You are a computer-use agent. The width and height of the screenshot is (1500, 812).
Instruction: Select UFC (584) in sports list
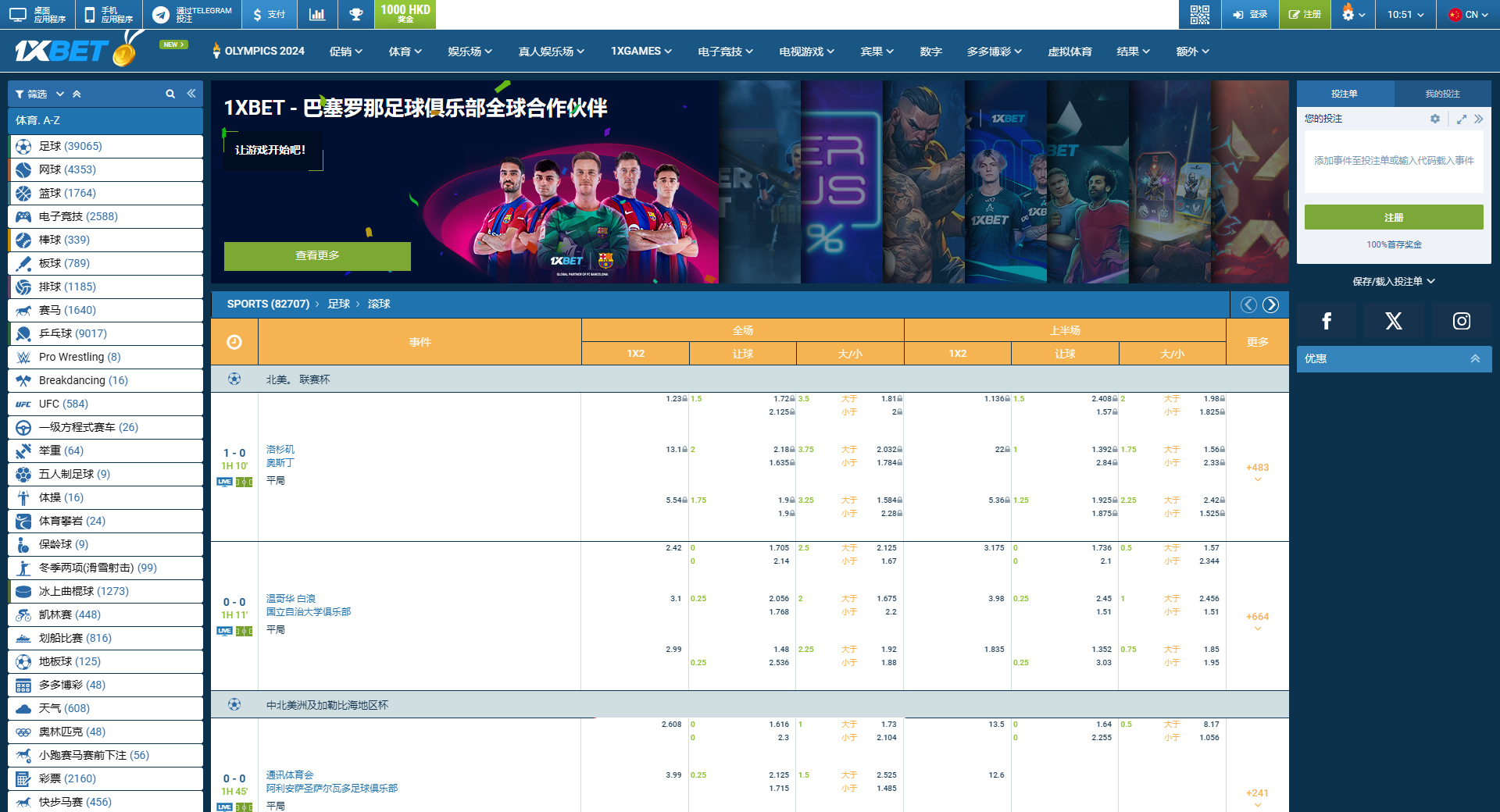[105, 404]
